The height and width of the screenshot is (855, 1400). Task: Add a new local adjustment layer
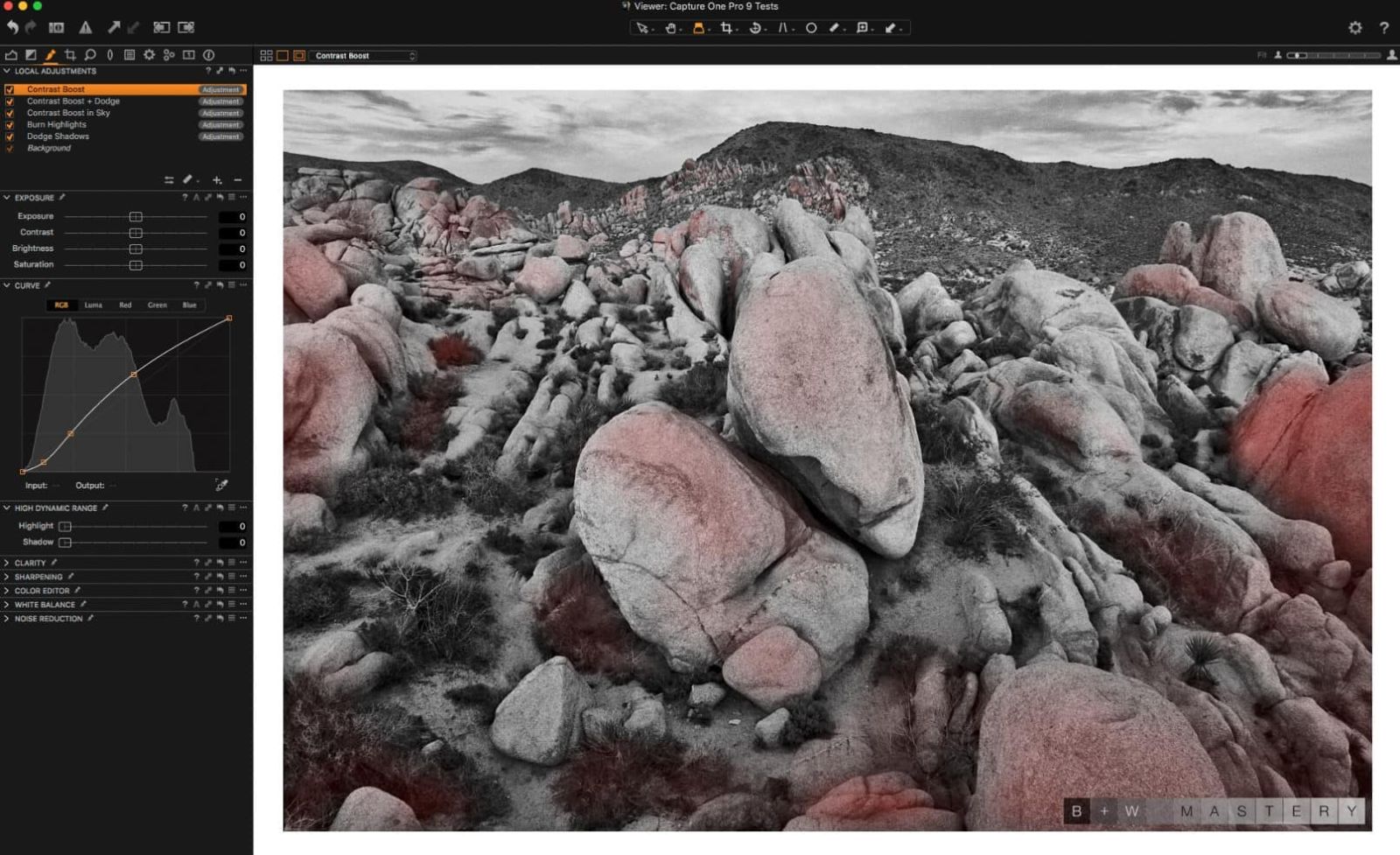point(217,180)
